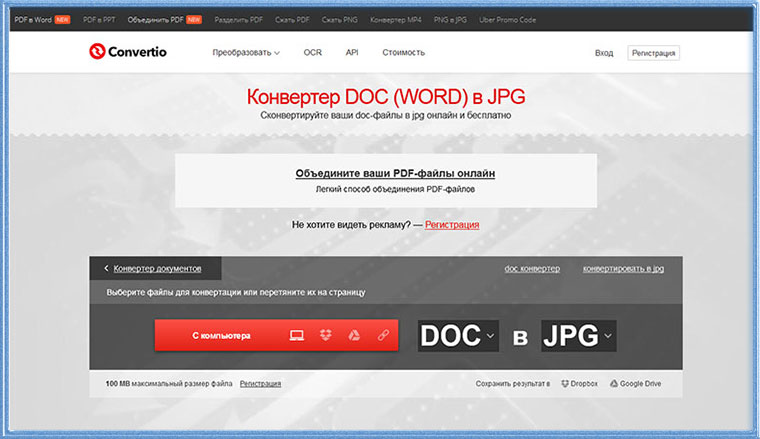Click the Вход login link
The height and width of the screenshot is (439, 760).
(x=604, y=53)
